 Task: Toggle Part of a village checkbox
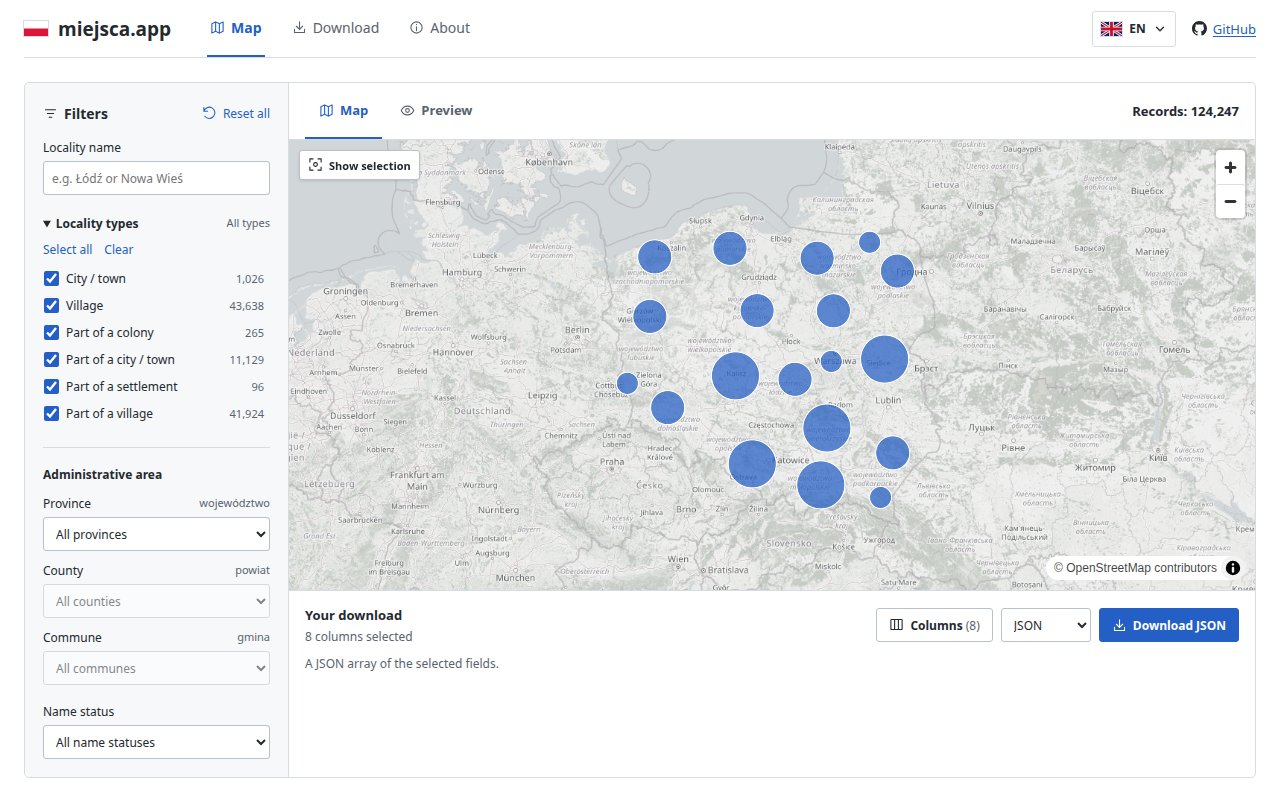[51, 414]
